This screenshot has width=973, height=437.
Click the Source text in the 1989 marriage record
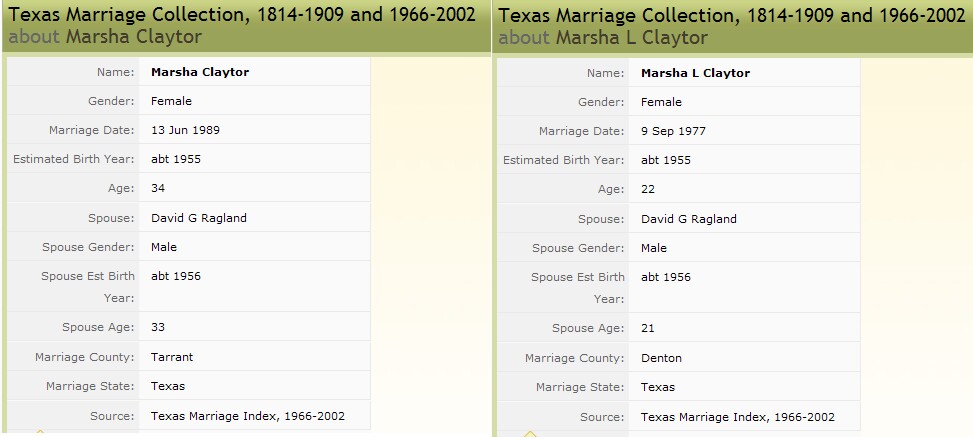click(248, 416)
